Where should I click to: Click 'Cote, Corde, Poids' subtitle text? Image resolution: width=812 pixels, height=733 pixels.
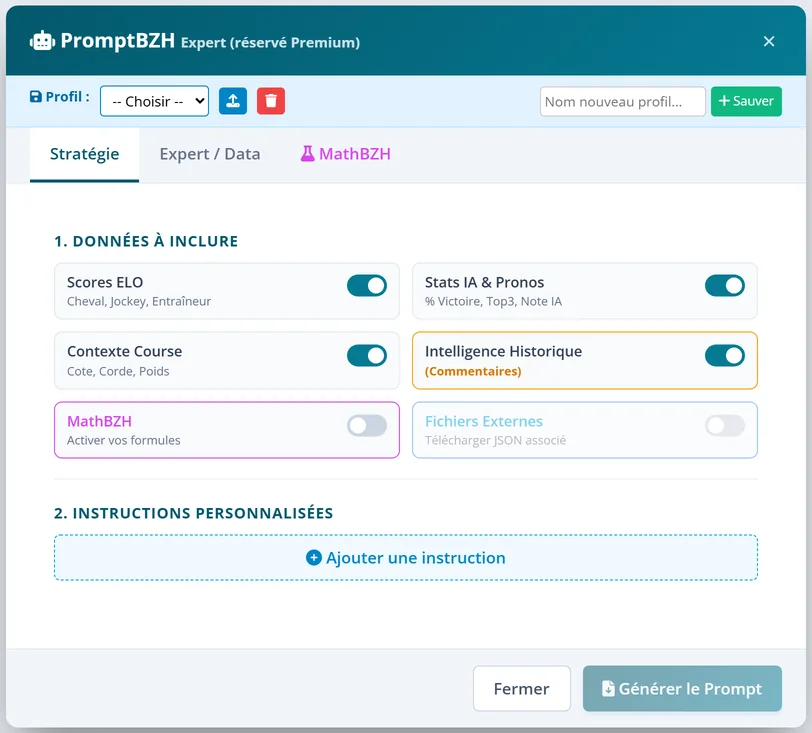pos(118,371)
